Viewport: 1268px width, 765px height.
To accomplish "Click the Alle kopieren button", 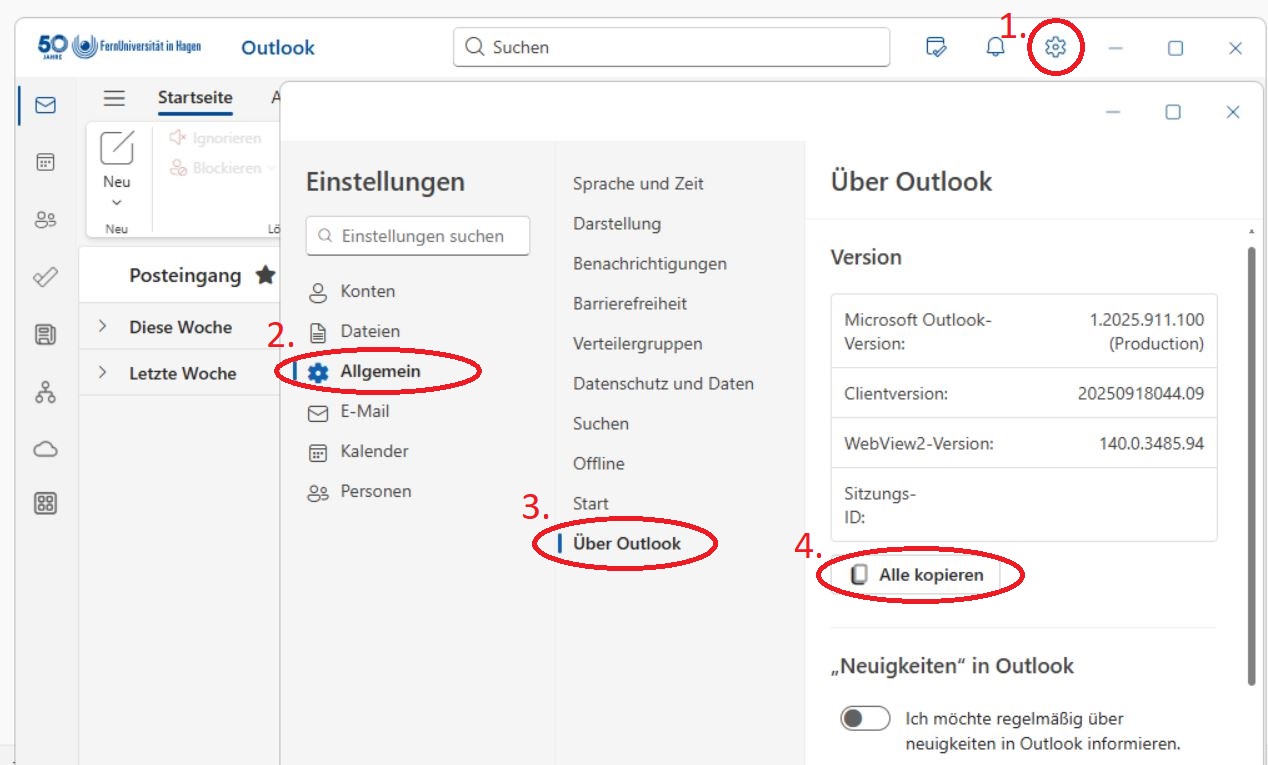I will pos(918,575).
